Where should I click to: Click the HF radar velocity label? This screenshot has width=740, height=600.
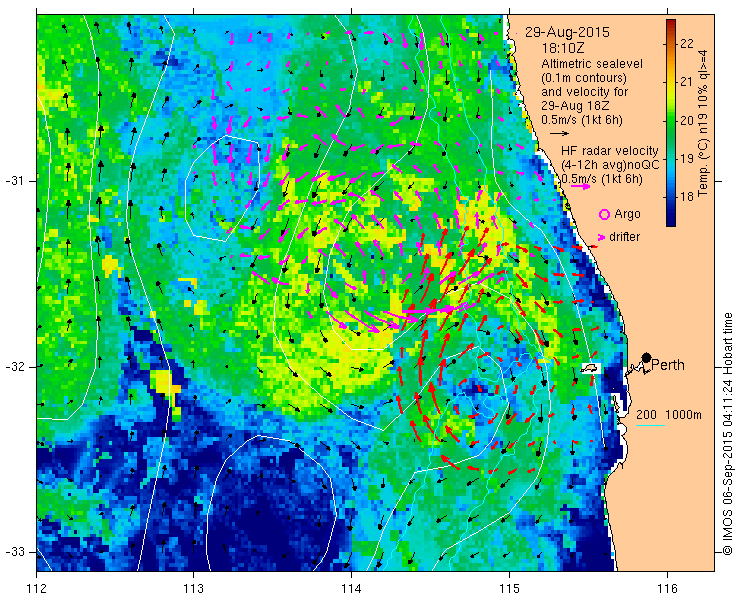tap(610, 151)
